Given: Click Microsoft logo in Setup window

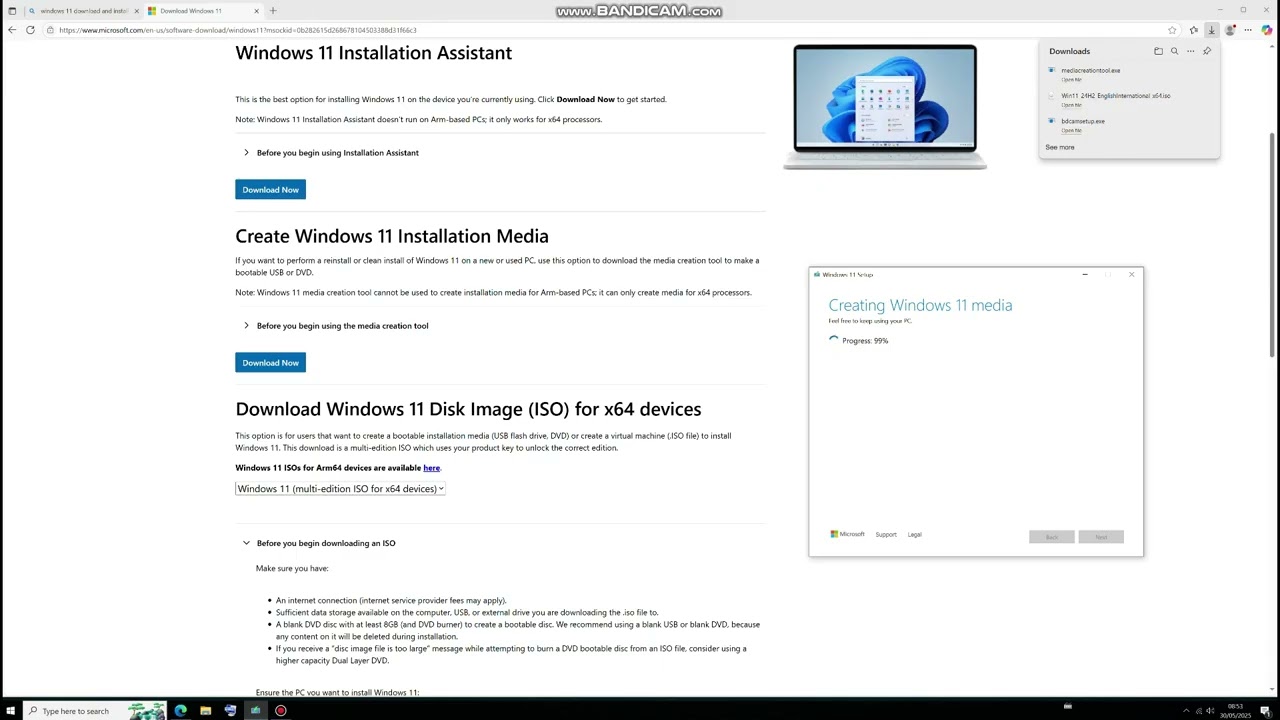Looking at the screenshot, I should (847, 534).
